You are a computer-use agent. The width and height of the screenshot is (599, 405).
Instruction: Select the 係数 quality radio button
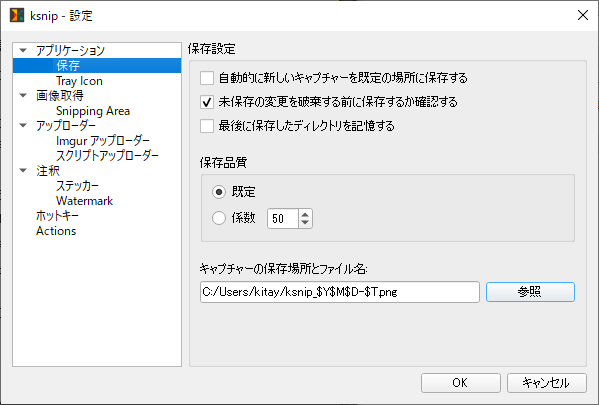click(x=219, y=218)
